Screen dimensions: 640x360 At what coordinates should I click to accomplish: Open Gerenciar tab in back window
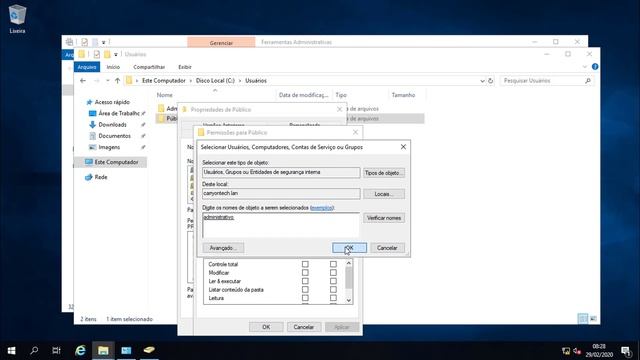[x=221, y=42]
